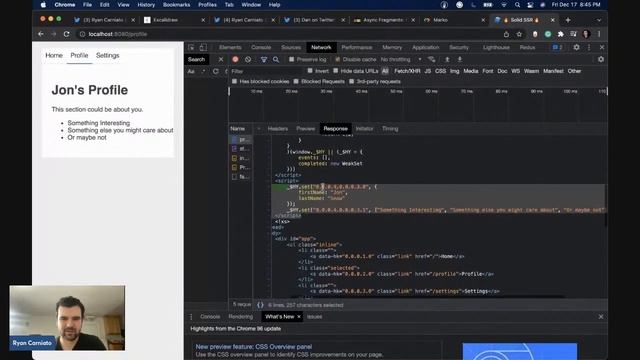Toggle the device toolbar icon

tap(203, 47)
